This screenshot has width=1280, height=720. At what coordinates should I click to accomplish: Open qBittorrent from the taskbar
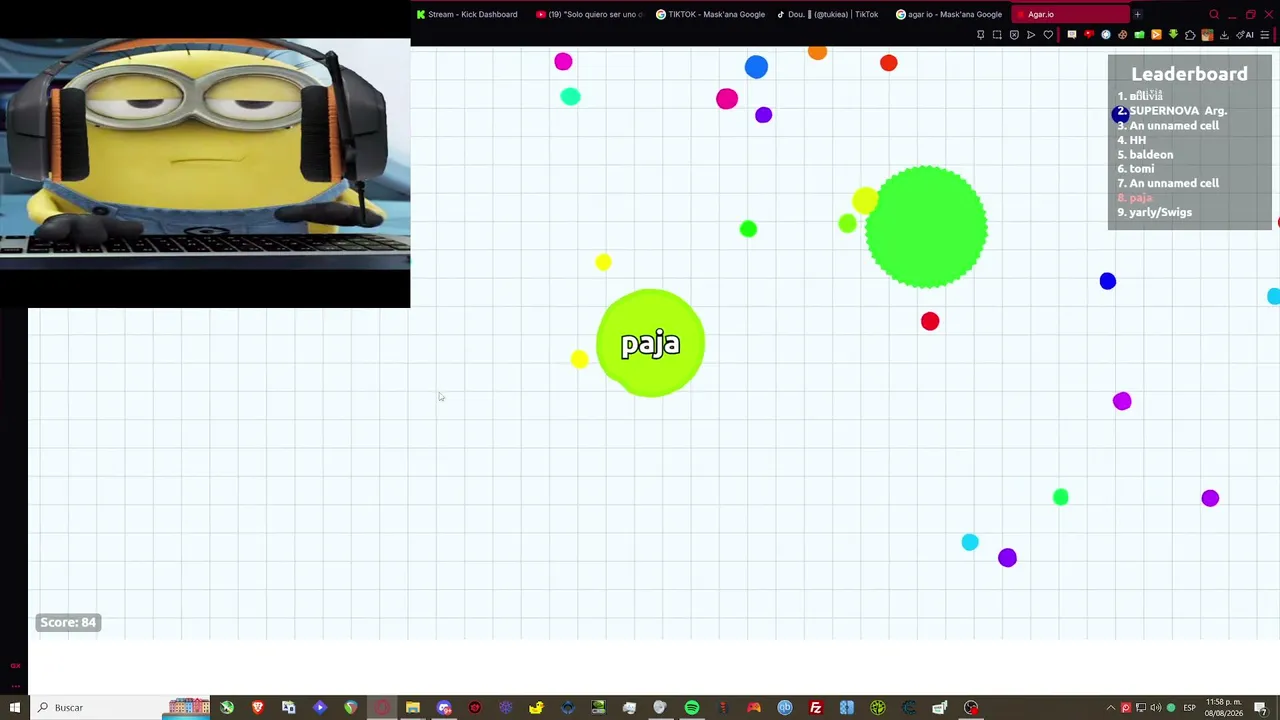[785, 708]
